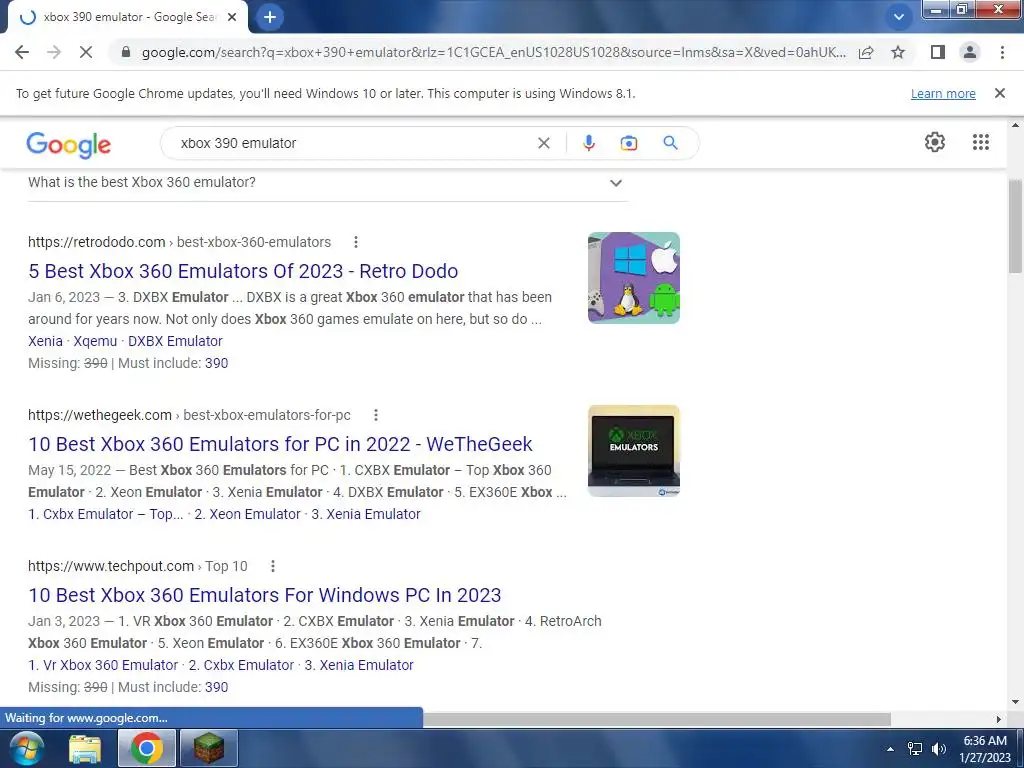Expand "What is the best Xbox 360 emulator?"
Viewport: 1024px width, 768px height.
click(x=327, y=183)
